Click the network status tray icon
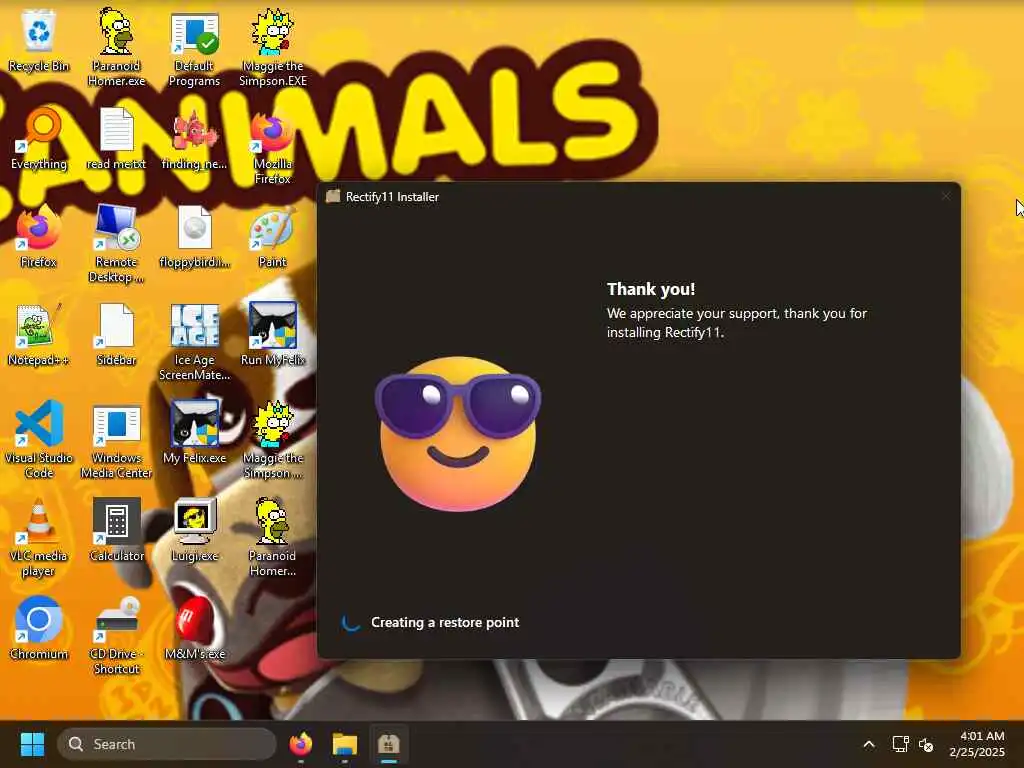The width and height of the screenshot is (1024, 768). click(x=901, y=744)
